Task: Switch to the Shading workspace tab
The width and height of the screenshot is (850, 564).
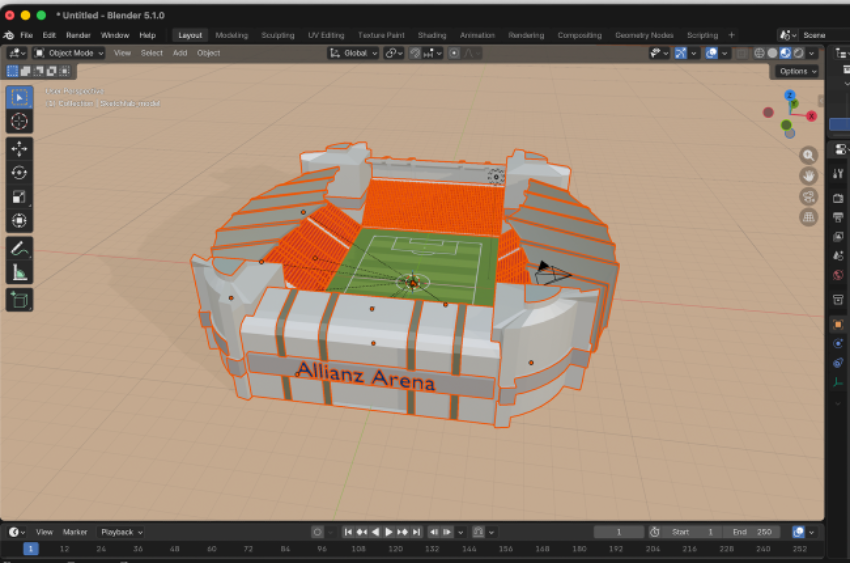Action: (x=432, y=35)
